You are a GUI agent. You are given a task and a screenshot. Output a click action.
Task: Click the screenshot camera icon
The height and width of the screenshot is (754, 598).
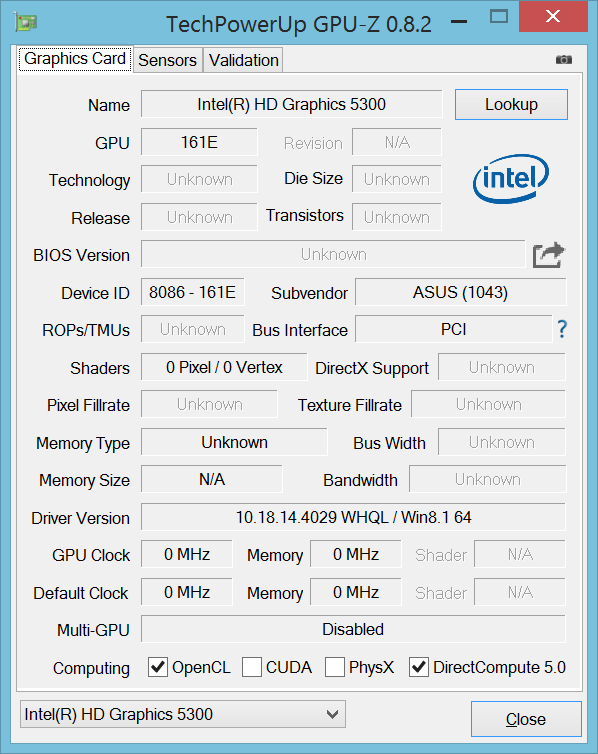point(563,60)
